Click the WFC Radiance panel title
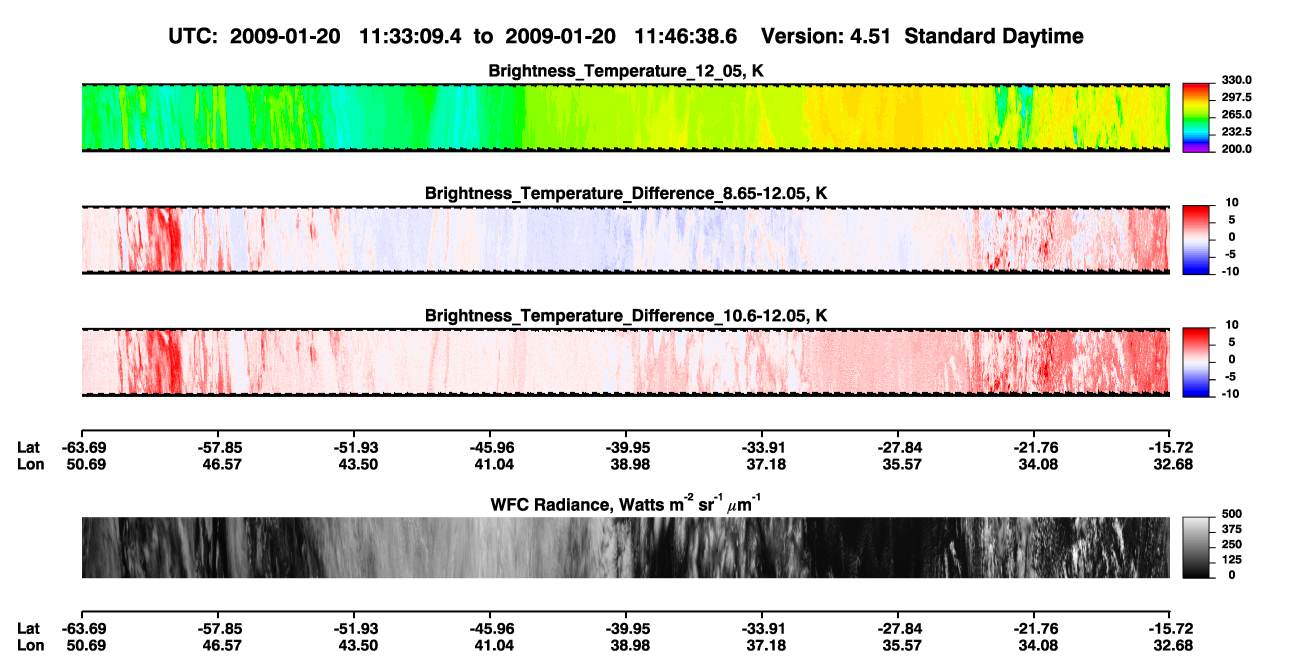1300x667 pixels. pos(625,504)
